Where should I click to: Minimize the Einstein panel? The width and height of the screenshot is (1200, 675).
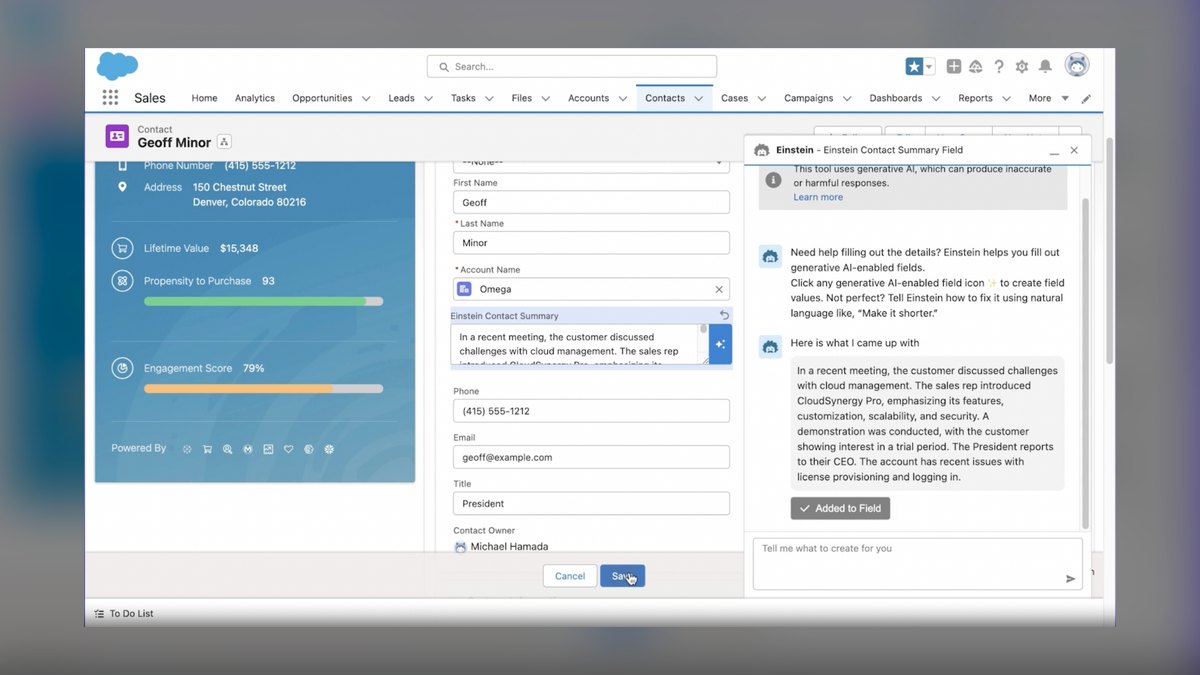tap(1053, 151)
